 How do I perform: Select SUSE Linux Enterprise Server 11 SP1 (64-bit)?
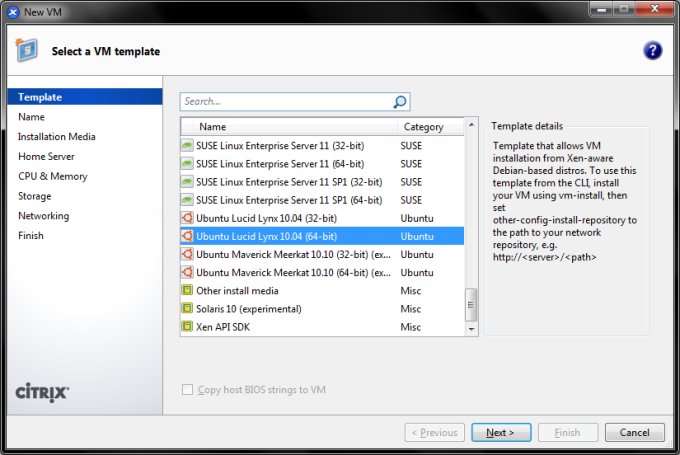(x=322, y=200)
